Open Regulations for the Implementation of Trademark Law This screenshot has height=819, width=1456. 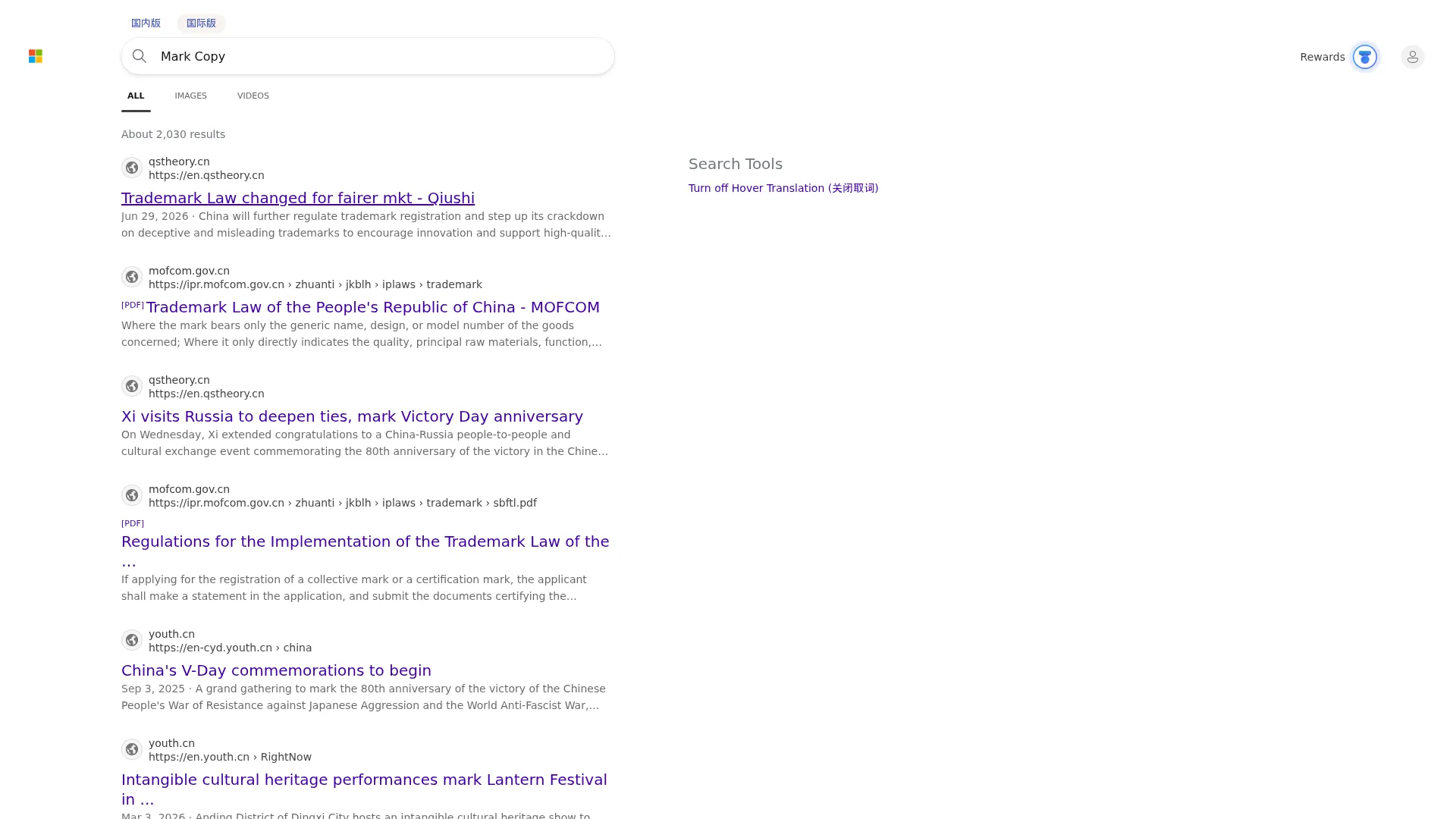pyautogui.click(x=366, y=551)
